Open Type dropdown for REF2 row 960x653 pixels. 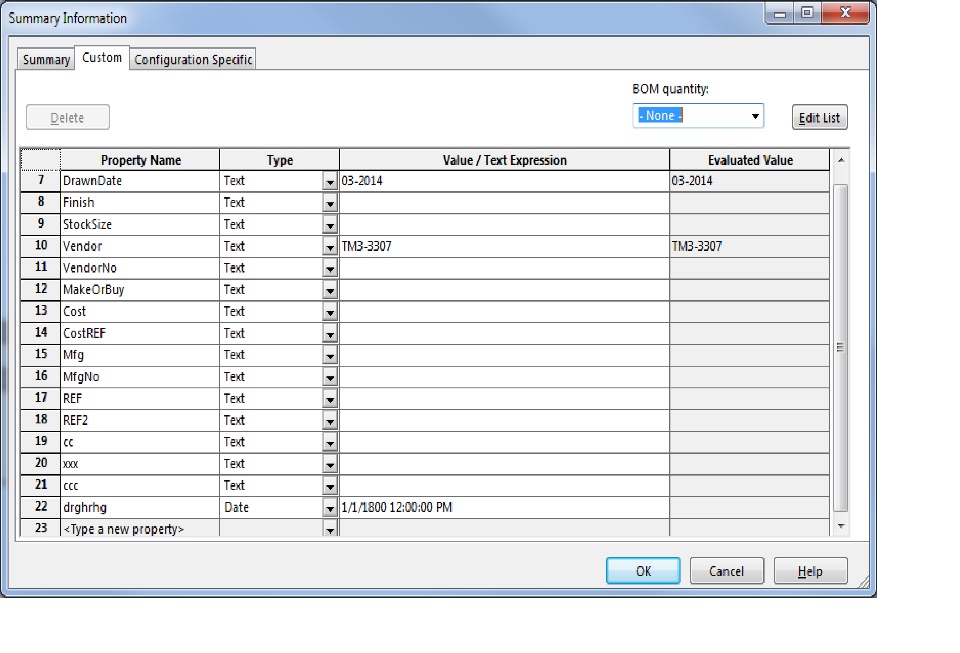(330, 421)
